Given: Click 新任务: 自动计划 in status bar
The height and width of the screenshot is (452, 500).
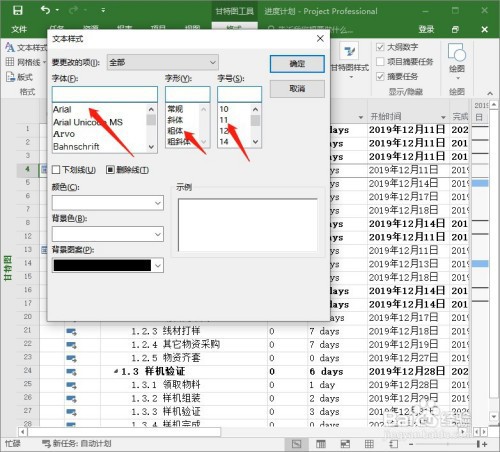Looking at the screenshot, I should pyautogui.click(x=76, y=444).
